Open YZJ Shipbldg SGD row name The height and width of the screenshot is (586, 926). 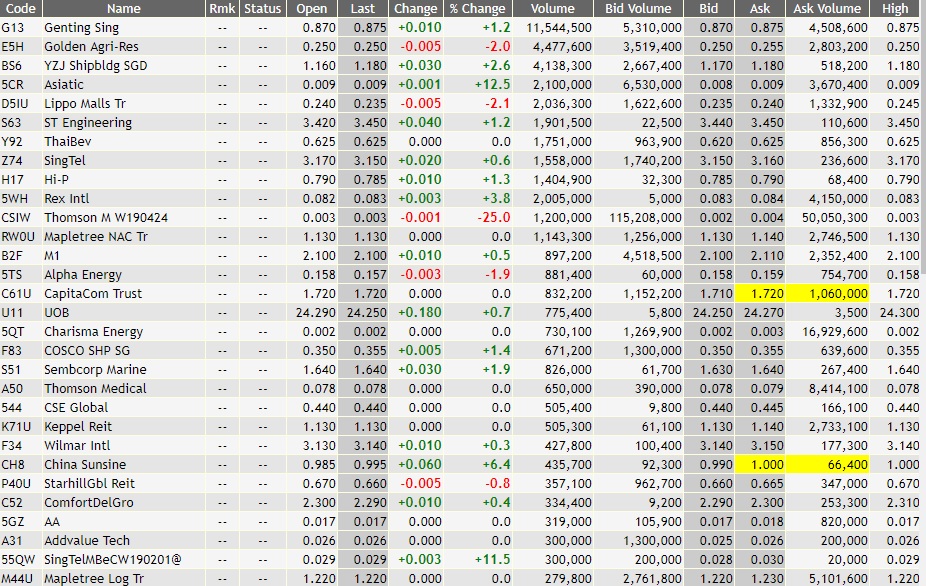pyautogui.click(x=96, y=66)
